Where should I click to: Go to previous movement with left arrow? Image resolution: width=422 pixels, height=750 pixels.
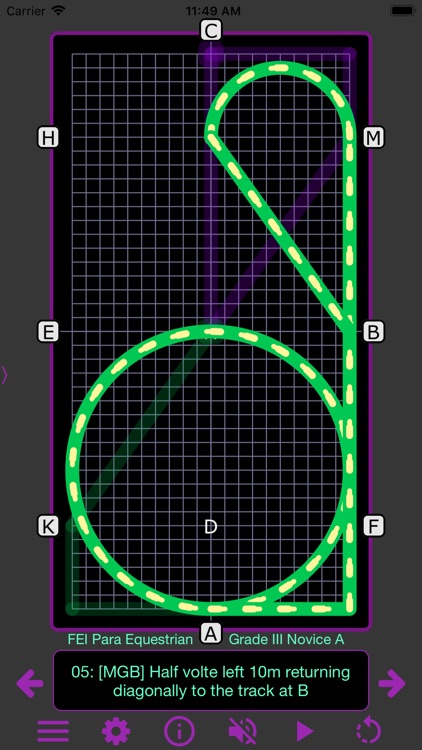(x=30, y=683)
